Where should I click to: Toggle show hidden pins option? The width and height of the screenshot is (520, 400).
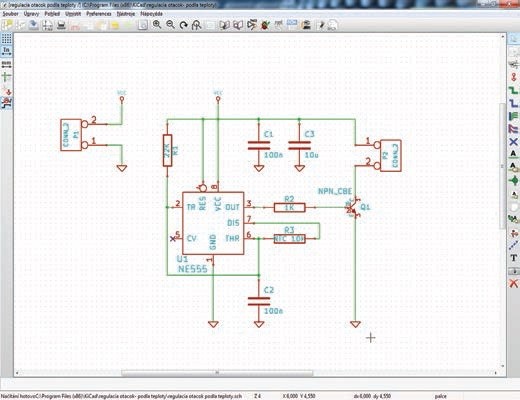pos(6,90)
